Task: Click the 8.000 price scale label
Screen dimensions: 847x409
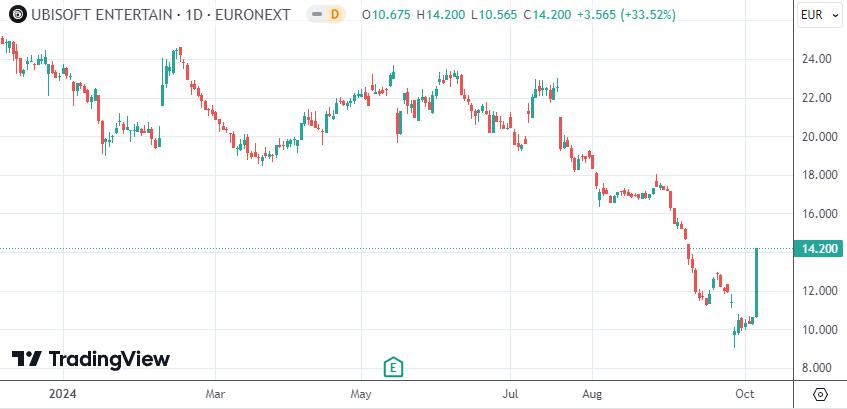Action: pos(818,368)
